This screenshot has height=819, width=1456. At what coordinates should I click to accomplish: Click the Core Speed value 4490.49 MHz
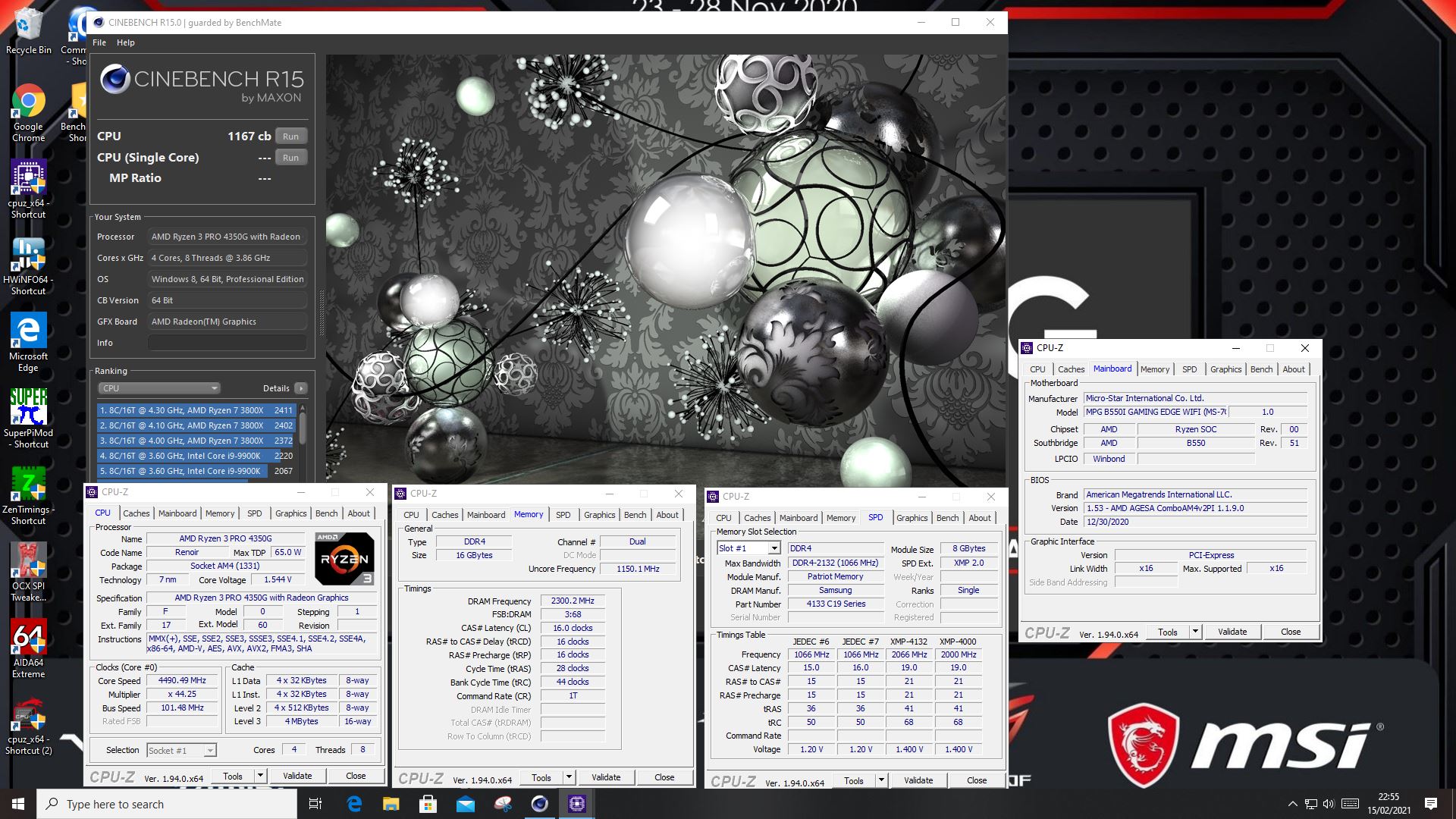click(x=182, y=680)
